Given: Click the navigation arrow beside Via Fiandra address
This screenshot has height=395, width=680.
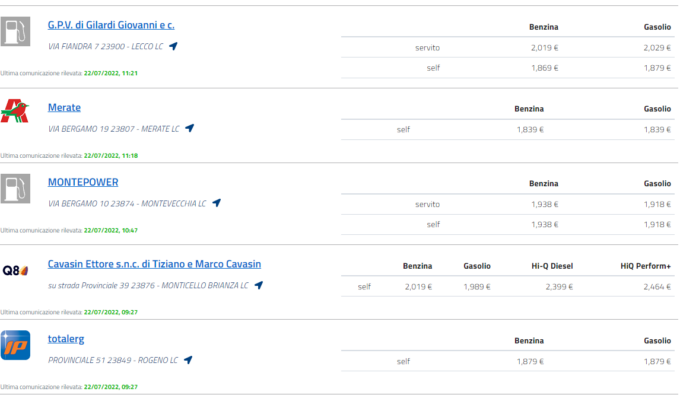Looking at the screenshot, I should click(173, 46).
